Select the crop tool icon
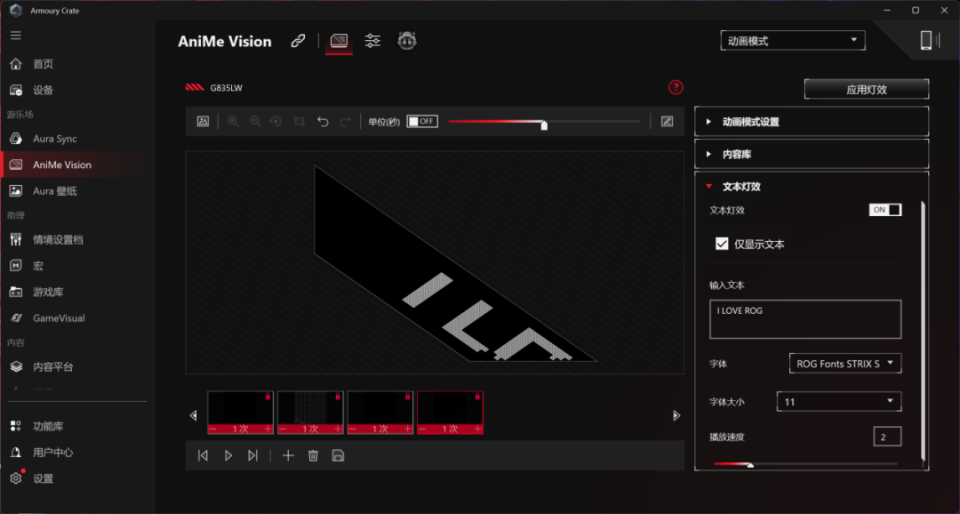The height and width of the screenshot is (514, 960). 299,121
